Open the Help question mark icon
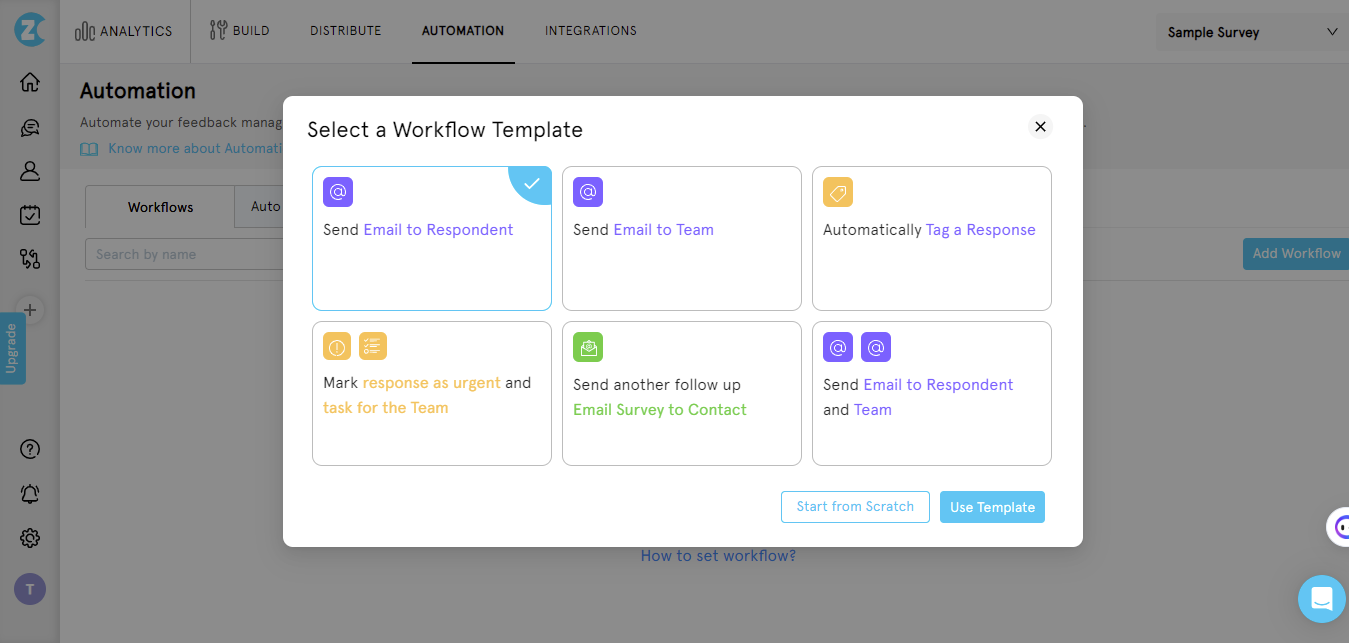 point(30,449)
